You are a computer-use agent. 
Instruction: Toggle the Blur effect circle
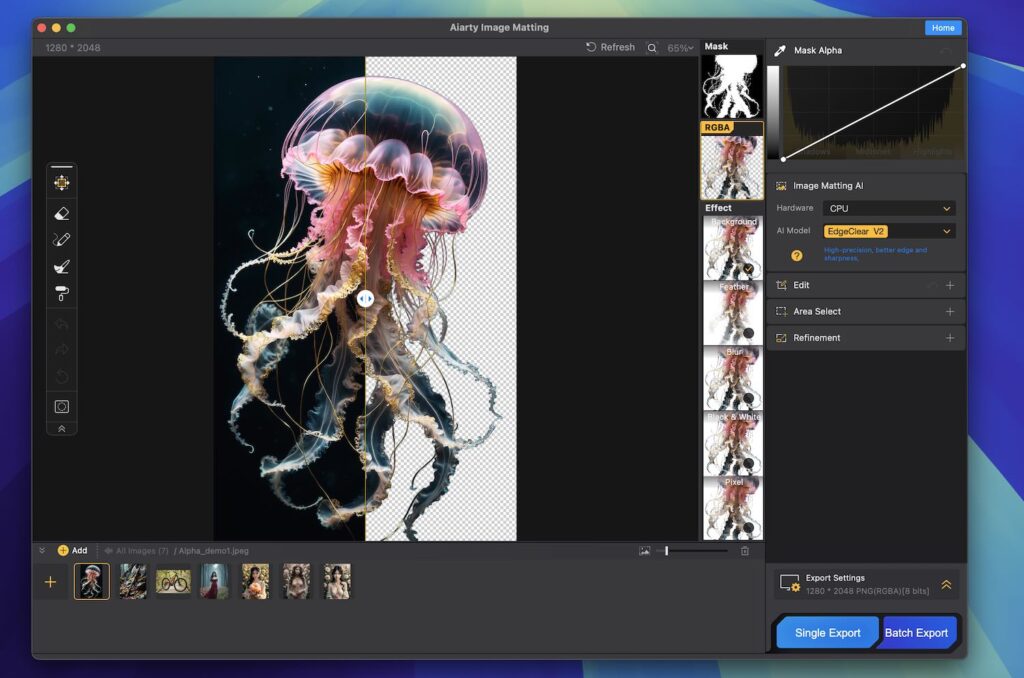[x=748, y=398]
